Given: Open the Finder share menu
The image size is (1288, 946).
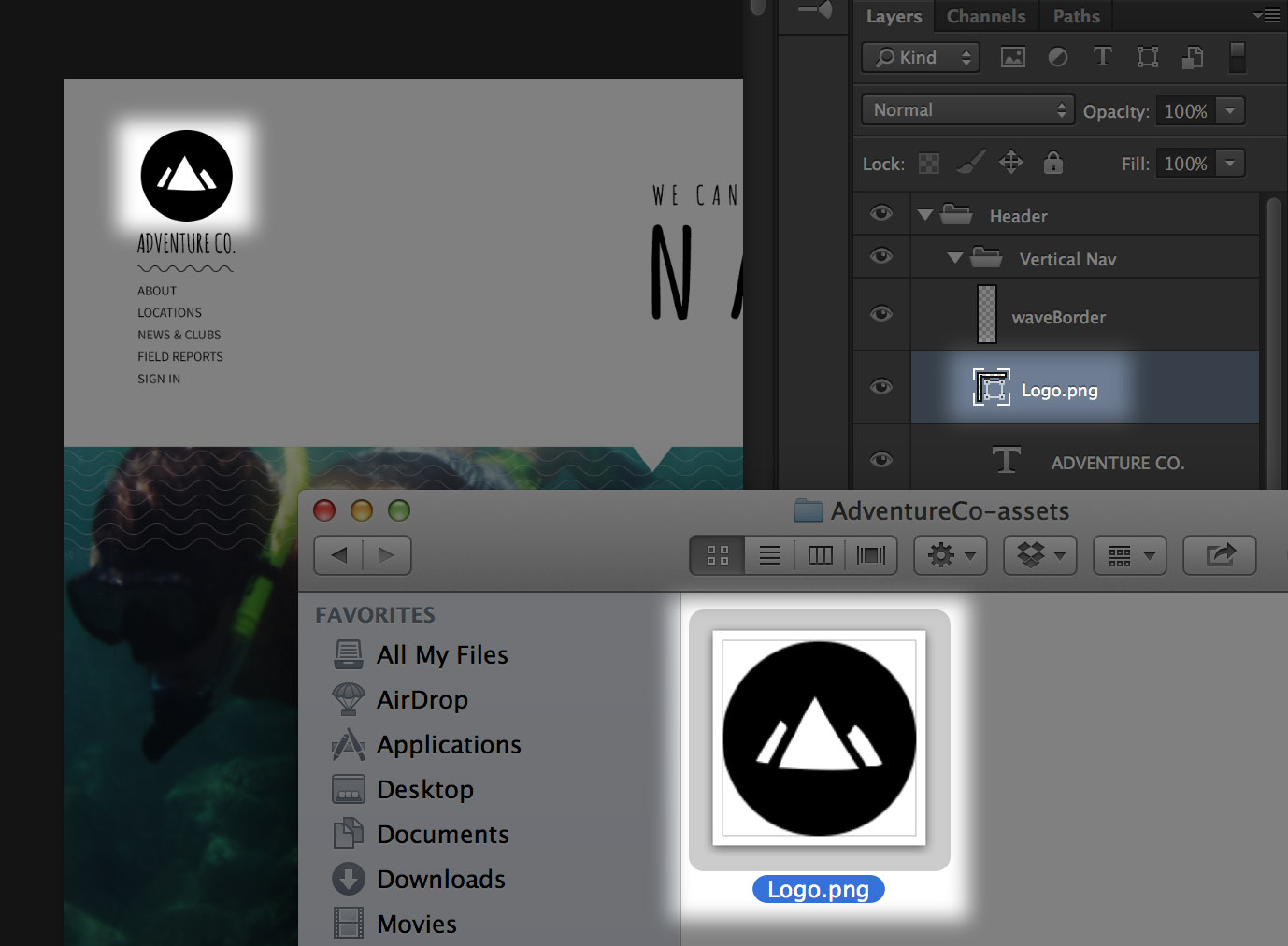Looking at the screenshot, I should 1219,554.
